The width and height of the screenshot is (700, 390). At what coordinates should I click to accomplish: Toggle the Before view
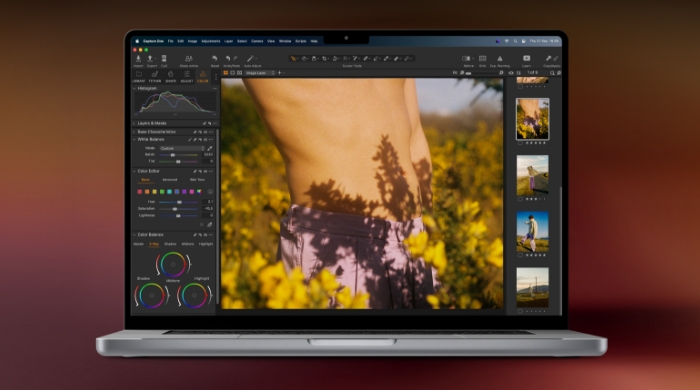coord(466,58)
